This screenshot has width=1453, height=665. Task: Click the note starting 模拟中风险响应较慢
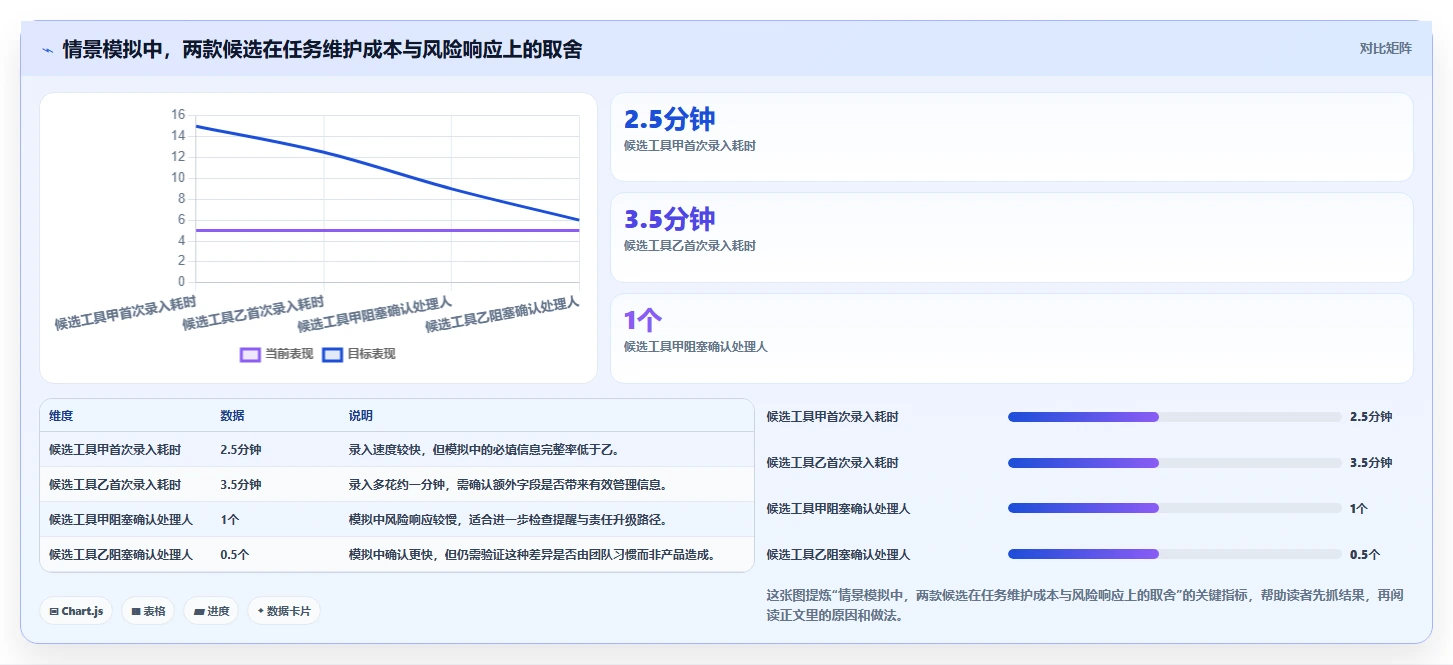click(x=508, y=520)
